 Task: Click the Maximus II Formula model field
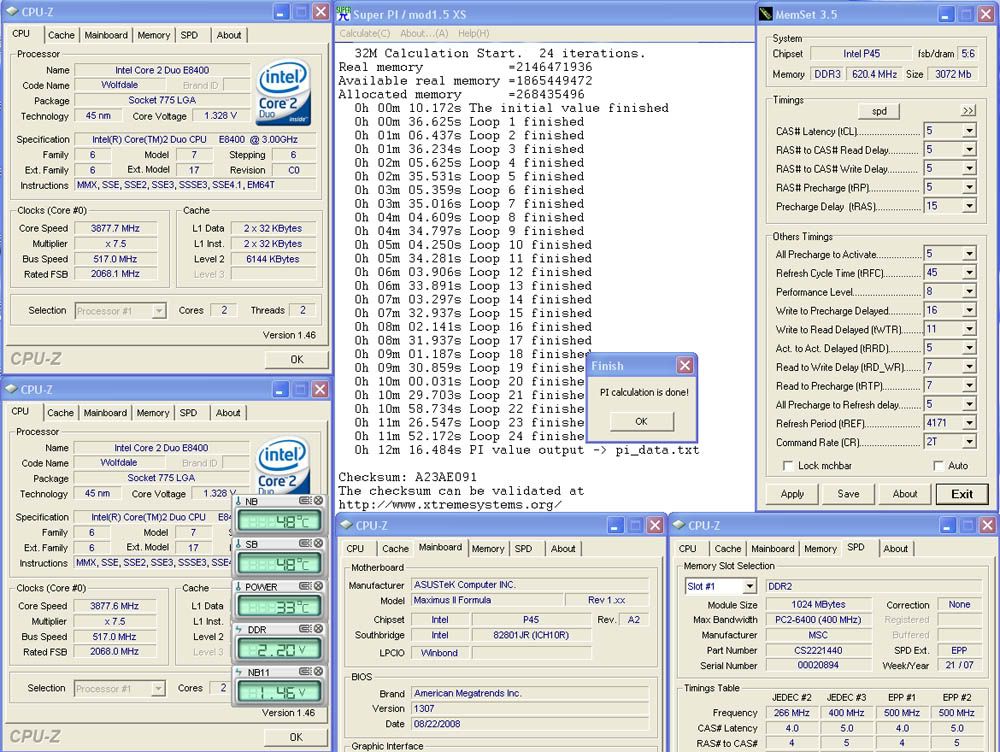[488, 600]
